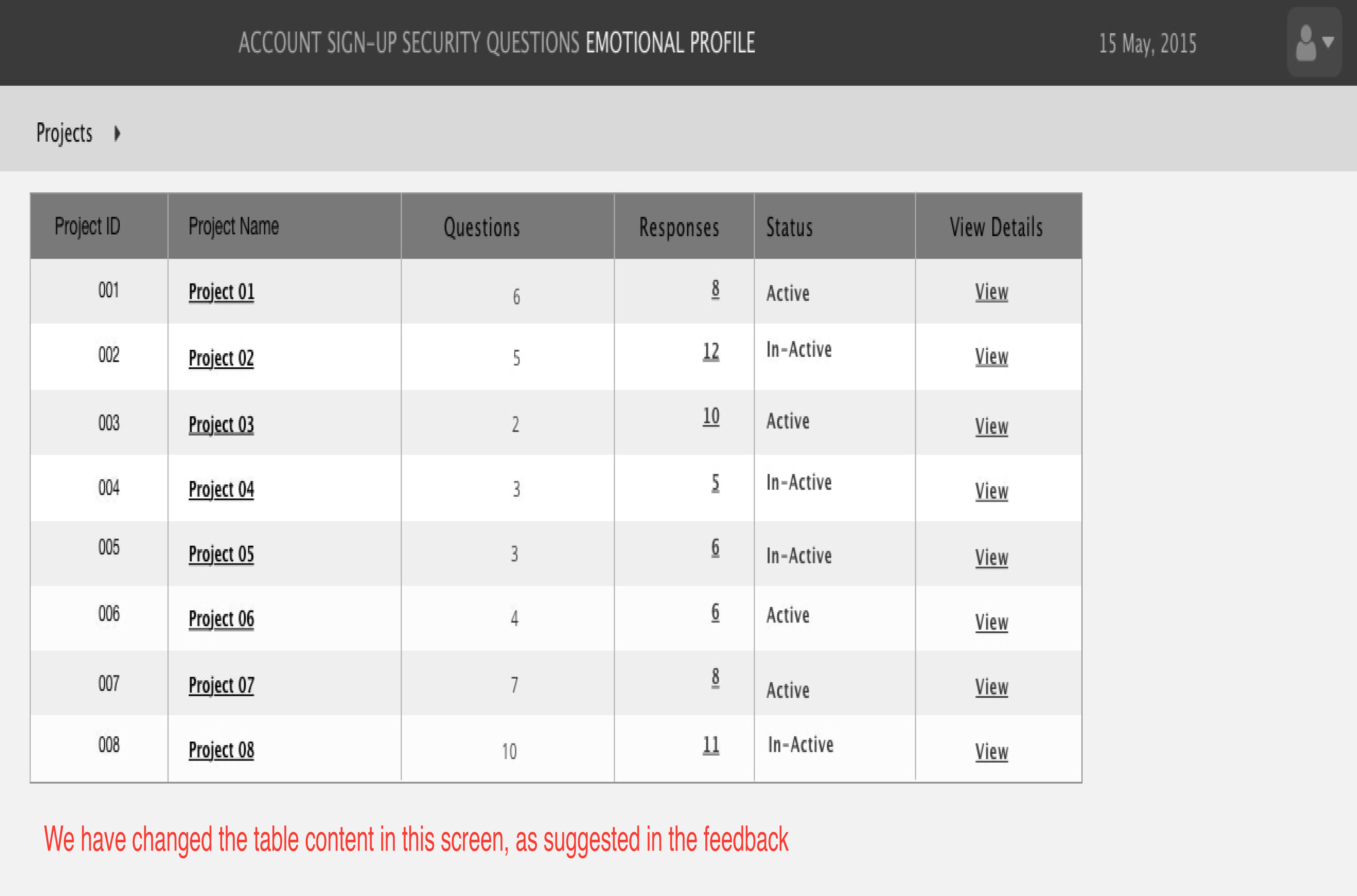Click the Responses column header
1357x896 pixels.
point(679,227)
